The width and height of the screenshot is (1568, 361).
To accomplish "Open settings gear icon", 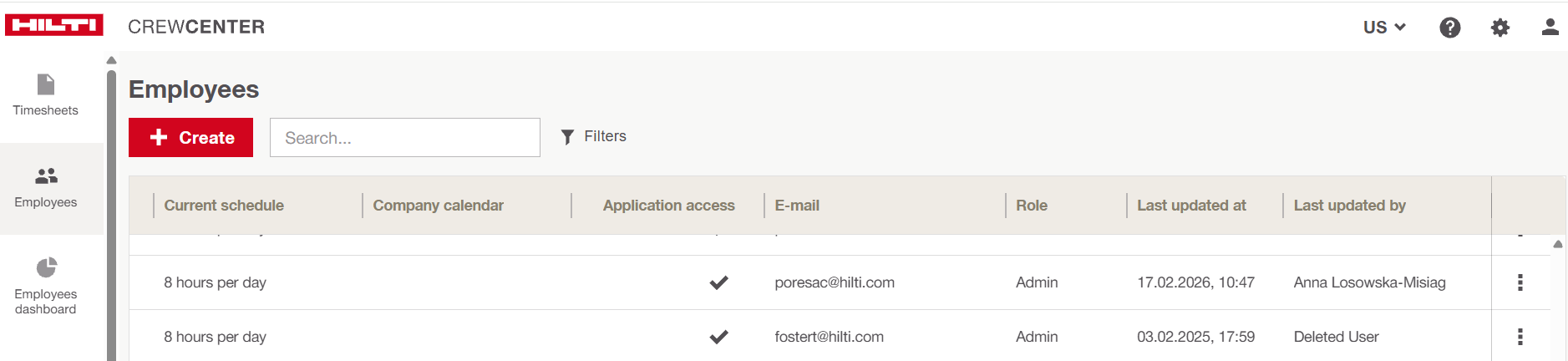I will pyautogui.click(x=1500, y=28).
